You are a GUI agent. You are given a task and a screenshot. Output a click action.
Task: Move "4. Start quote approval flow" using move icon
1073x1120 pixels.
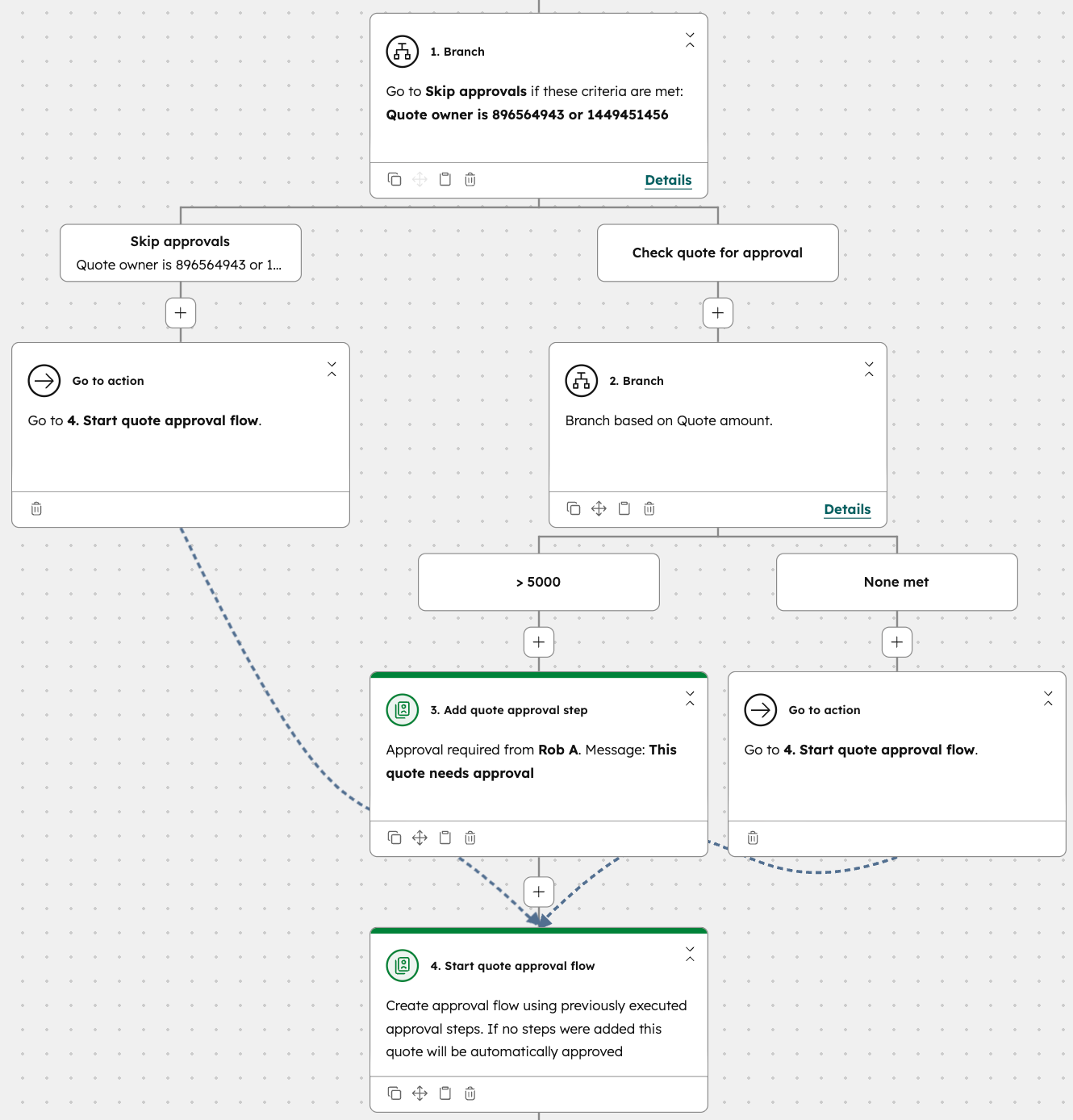point(420,1093)
